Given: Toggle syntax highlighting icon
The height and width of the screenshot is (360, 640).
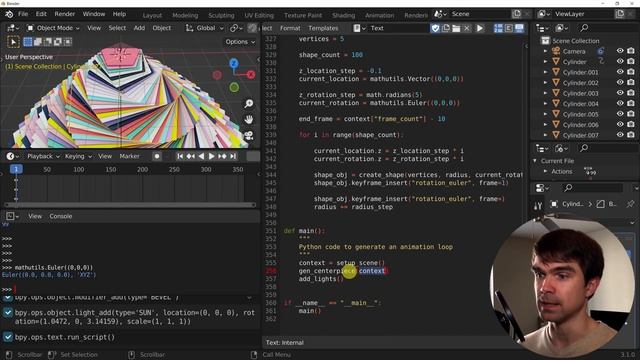Looking at the screenshot, I should pos(519,28).
